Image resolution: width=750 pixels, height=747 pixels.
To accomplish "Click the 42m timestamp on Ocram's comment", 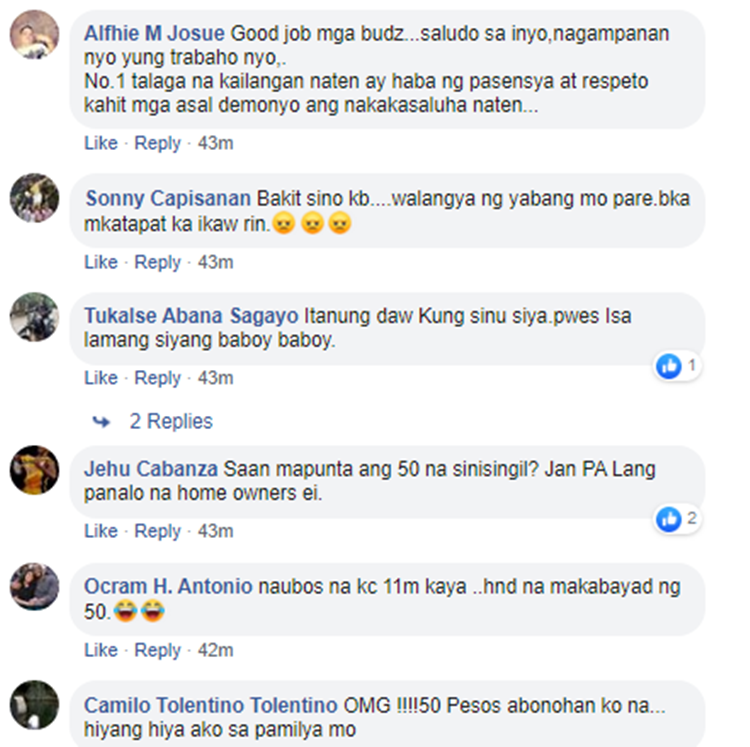I will (216, 650).
